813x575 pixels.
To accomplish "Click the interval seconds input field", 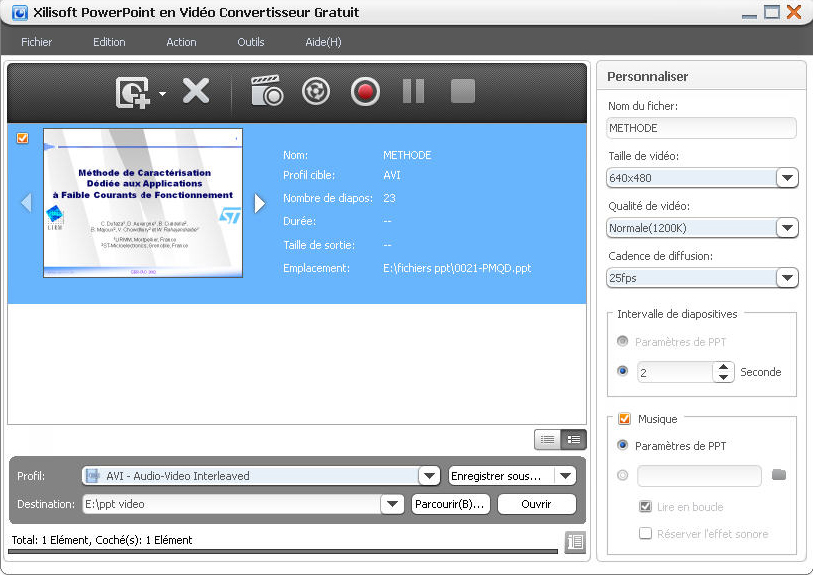I will [x=675, y=372].
